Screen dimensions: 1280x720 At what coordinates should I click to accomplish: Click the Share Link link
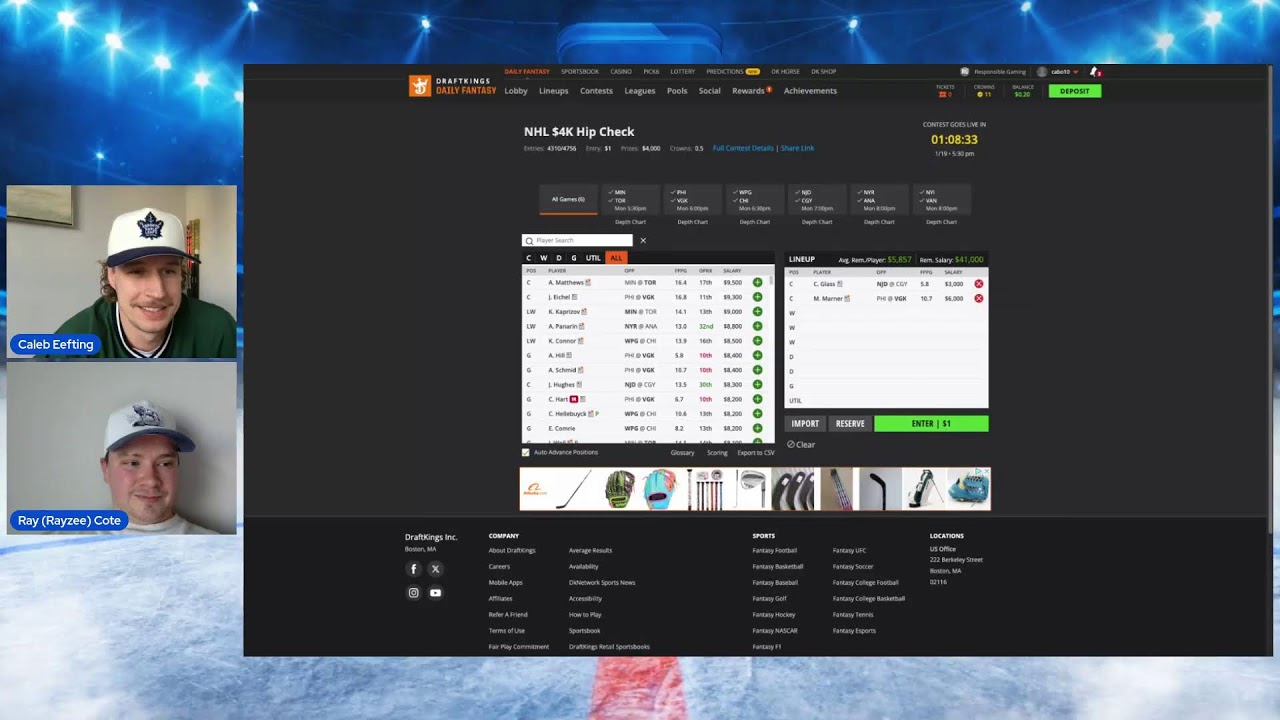(797, 148)
